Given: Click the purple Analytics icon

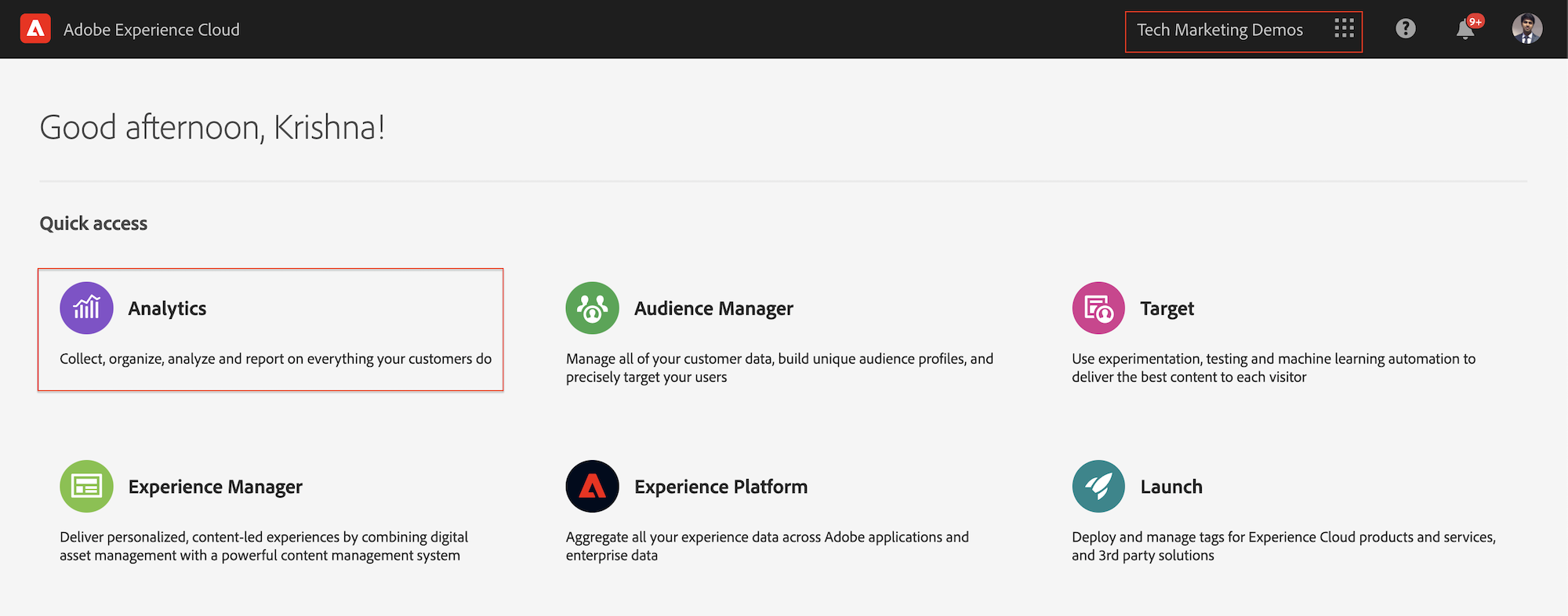Looking at the screenshot, I should (86, 308).
